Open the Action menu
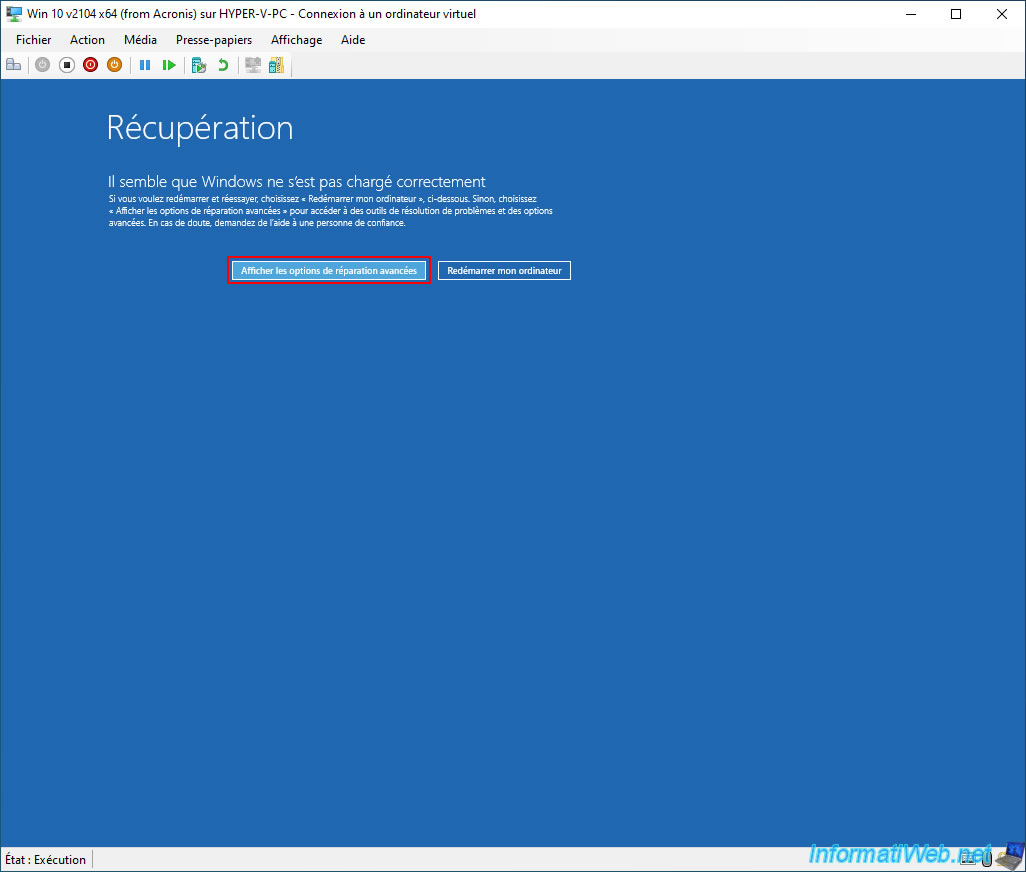The height and width of the screenshot is (872, 1026). pos(87,40)
